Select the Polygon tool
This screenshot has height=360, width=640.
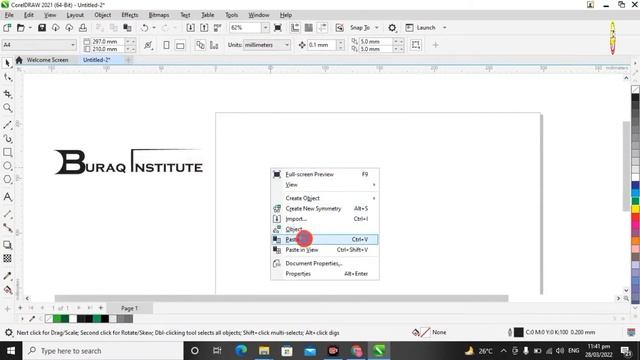[7, 179]
